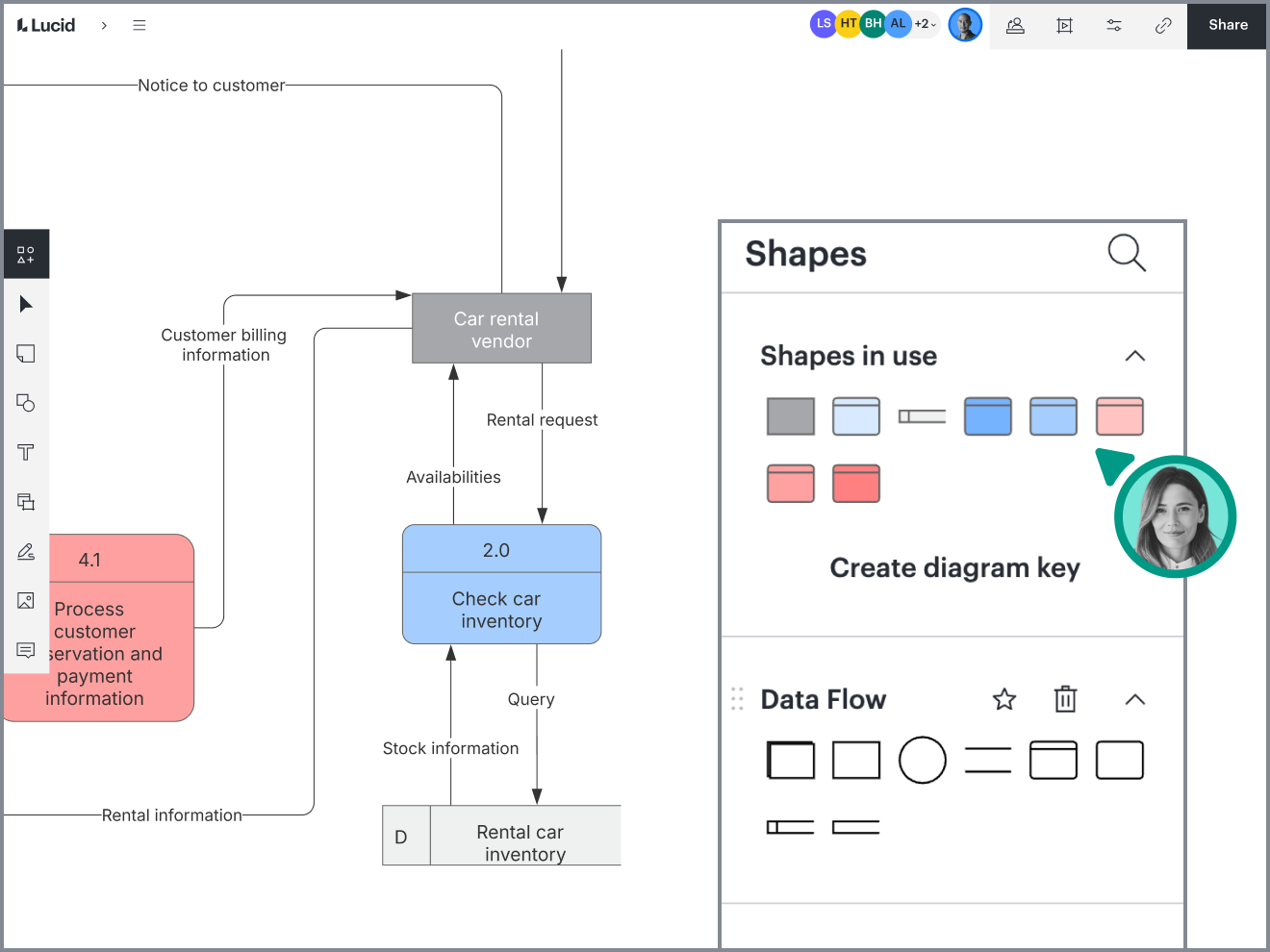Click the Rental request connector label
1270x952 pixels.
pyautogui.click(x=542, y=420)
